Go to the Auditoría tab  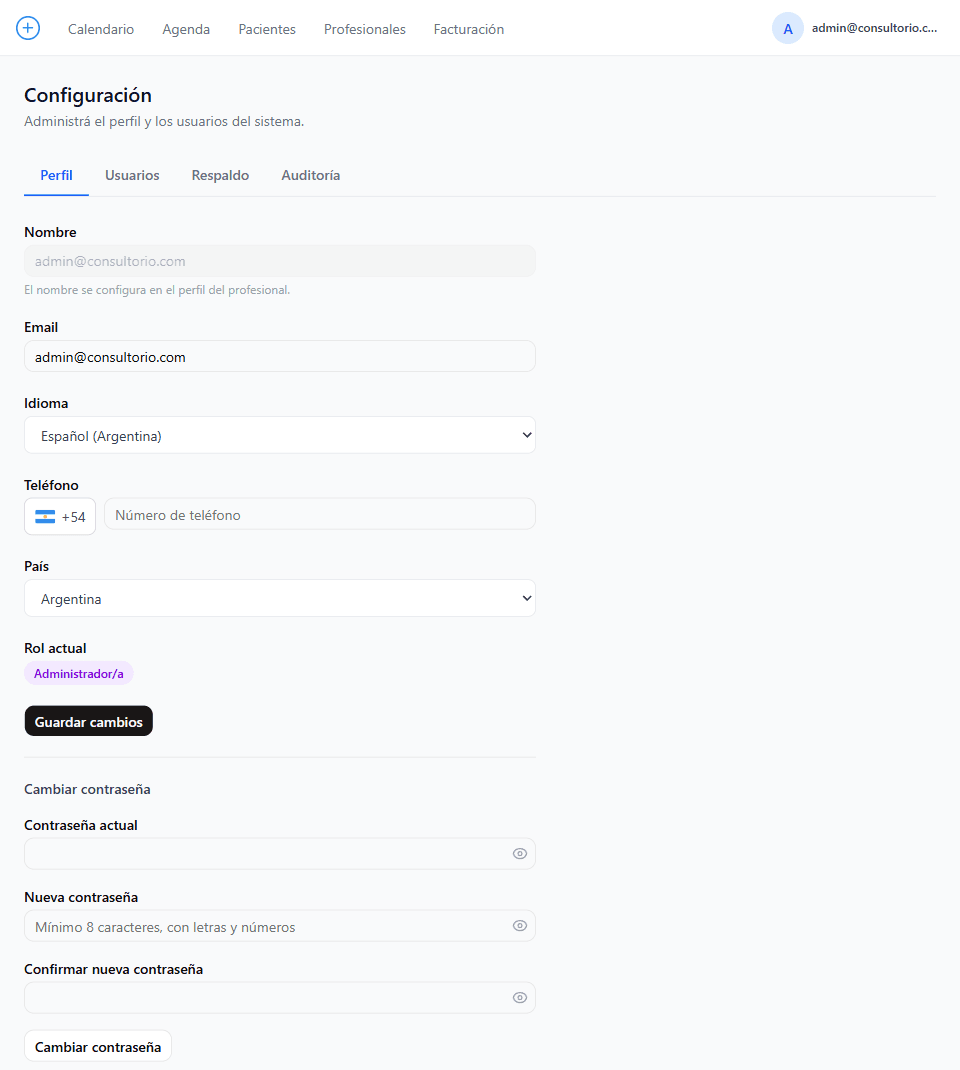click(x=310, y=175)
